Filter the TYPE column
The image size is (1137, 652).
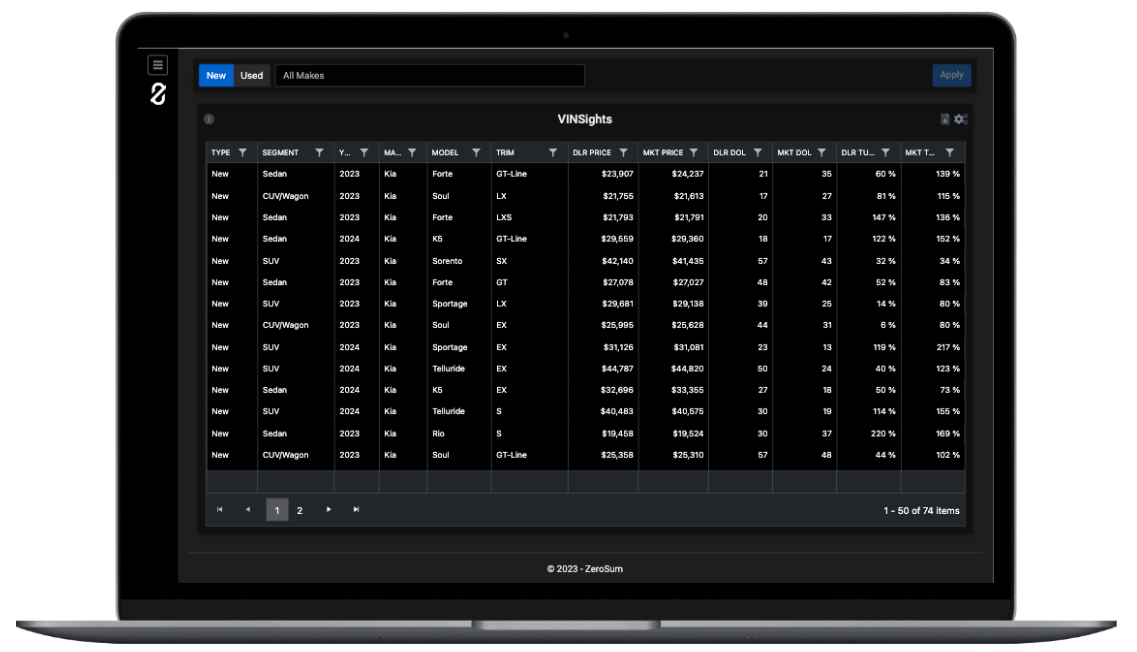243,152
